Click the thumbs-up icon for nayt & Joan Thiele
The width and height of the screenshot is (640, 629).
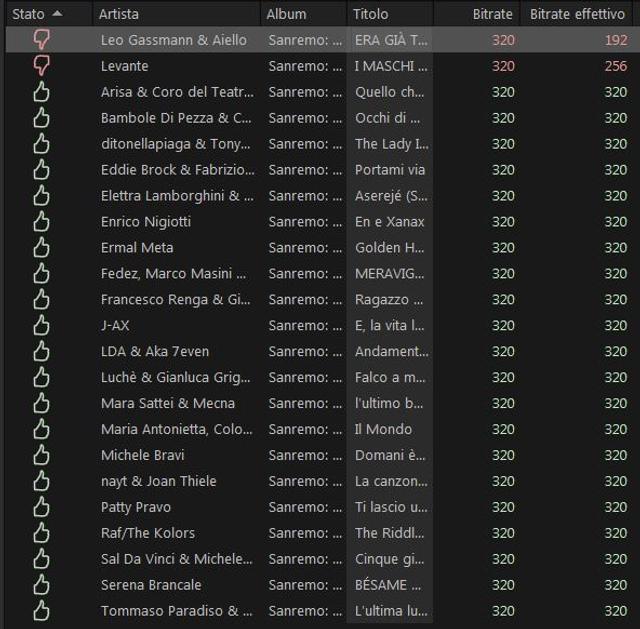(x=41, y=481)
